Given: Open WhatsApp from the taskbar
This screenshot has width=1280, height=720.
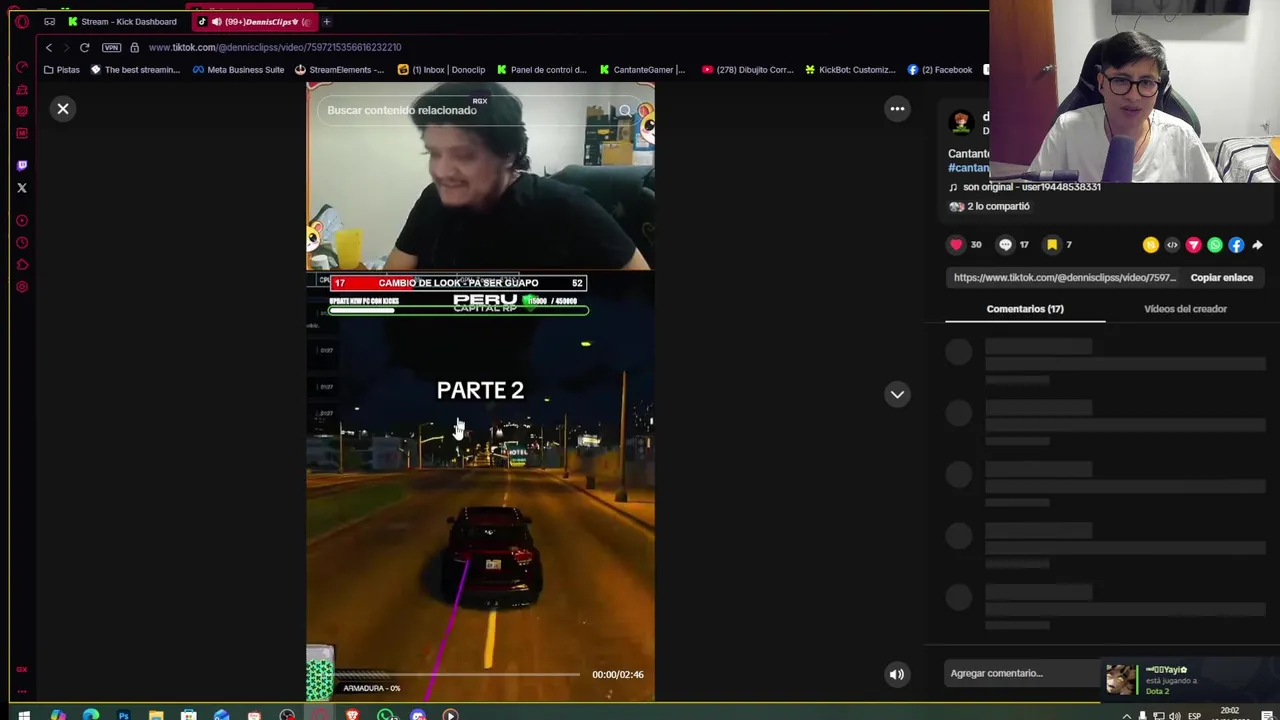Looking at the screenshot, I should [x=385, y=714].
